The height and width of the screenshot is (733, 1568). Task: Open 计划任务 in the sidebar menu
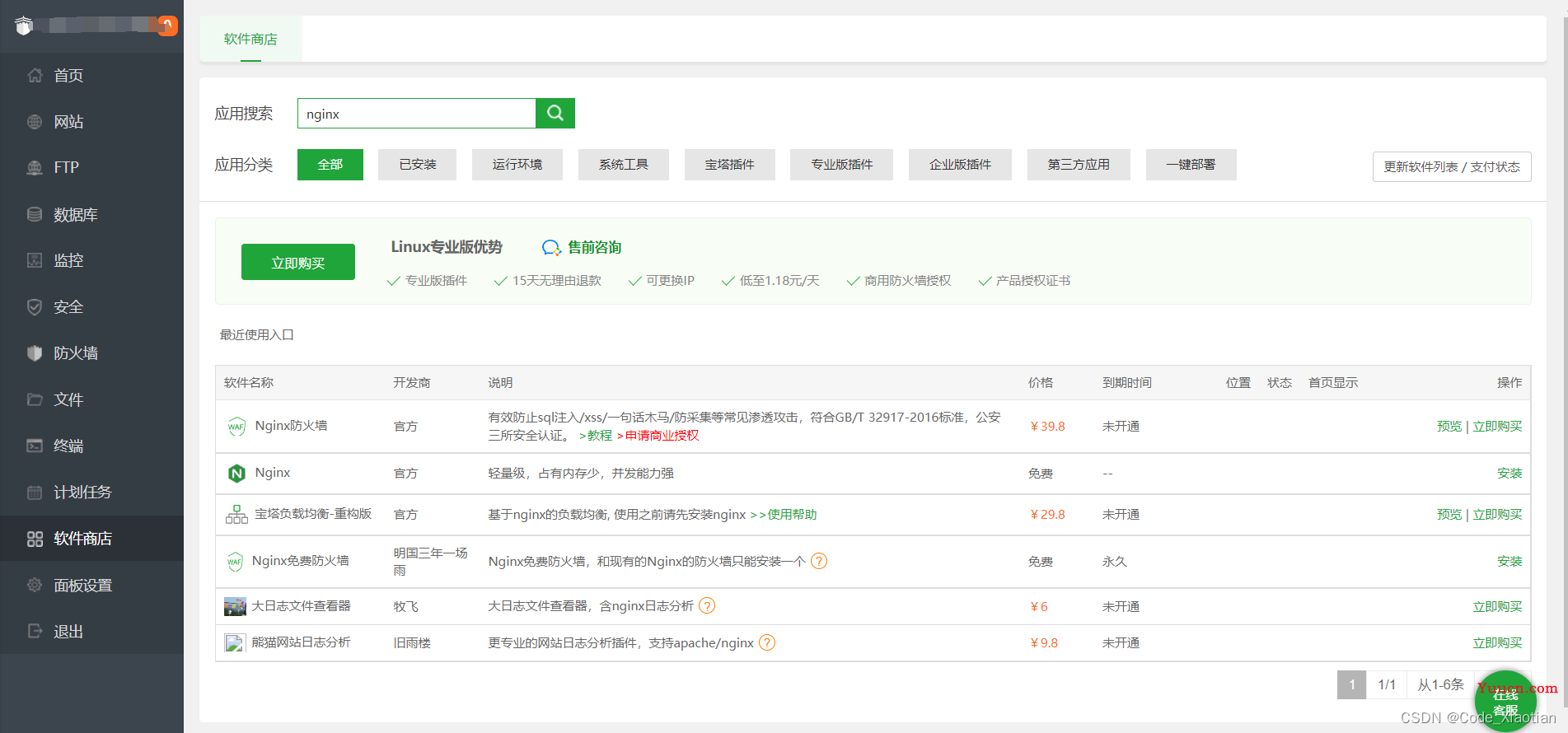(91, 493)
